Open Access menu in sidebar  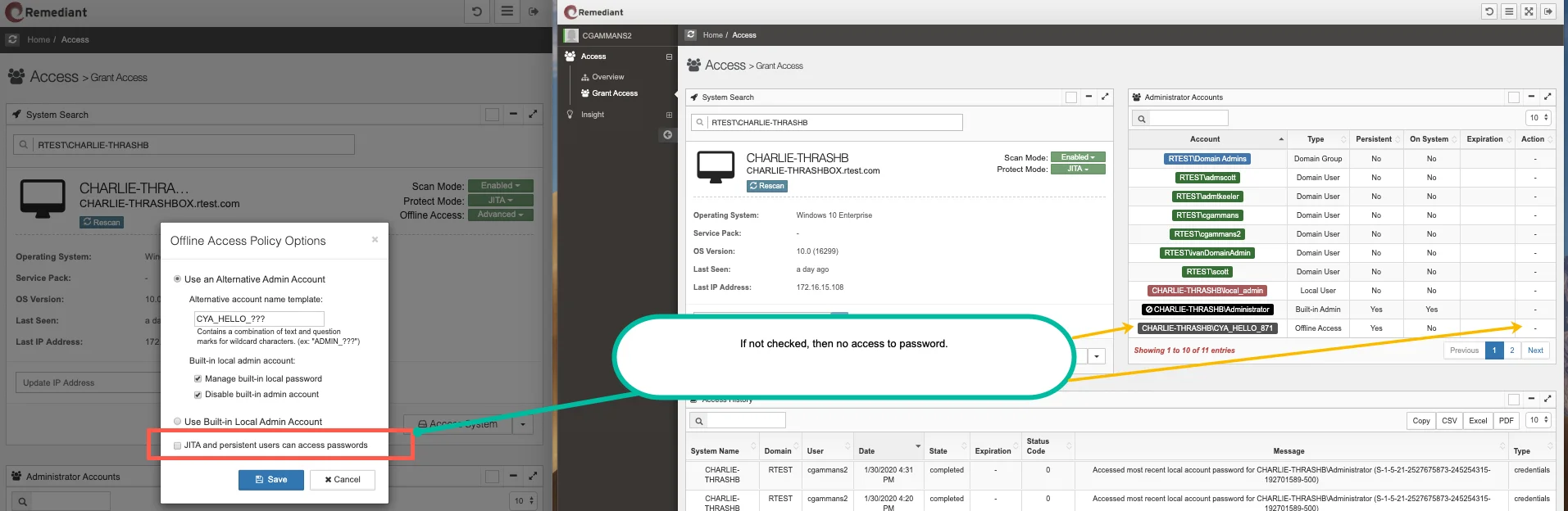pyautogui.click(x=593, y=57)
